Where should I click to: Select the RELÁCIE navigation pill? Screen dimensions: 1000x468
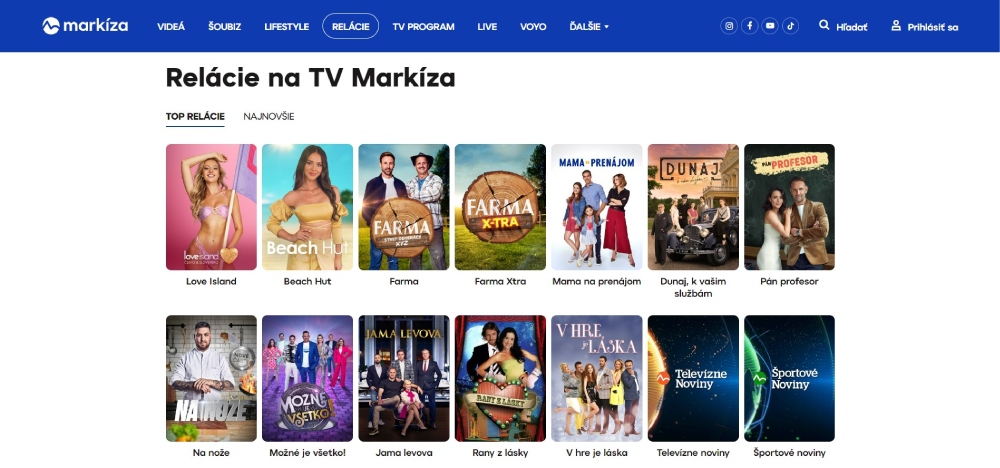pyautogui.click(x=351, y=26)
